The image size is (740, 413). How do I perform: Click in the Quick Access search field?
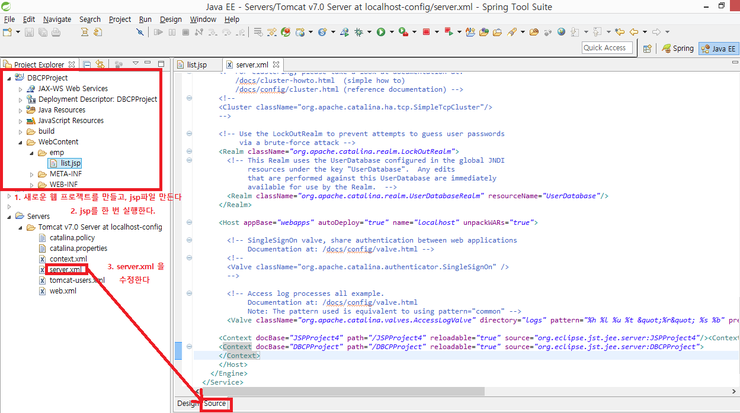(605, 48)
